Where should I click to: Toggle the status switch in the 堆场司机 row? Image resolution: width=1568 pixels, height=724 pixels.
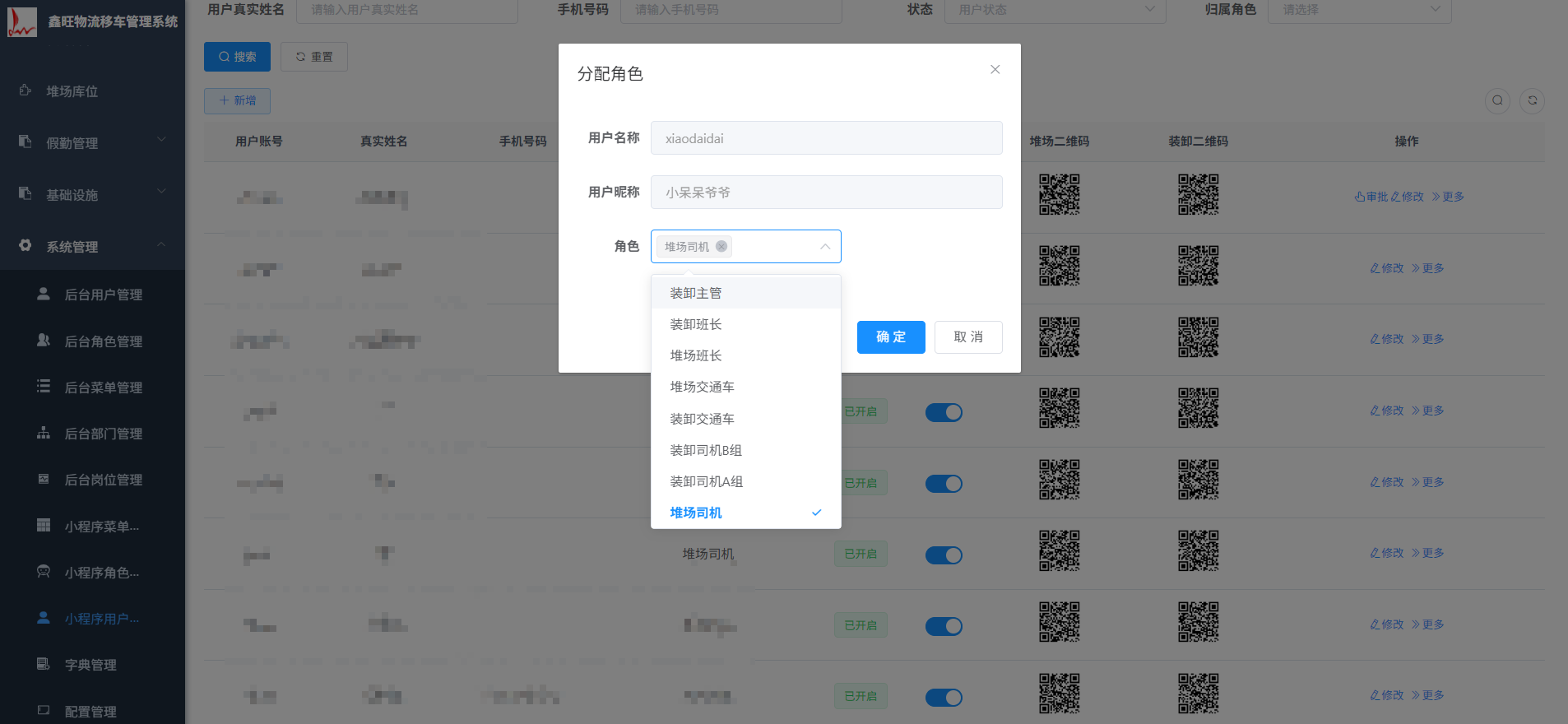click(x=944, y=555)
